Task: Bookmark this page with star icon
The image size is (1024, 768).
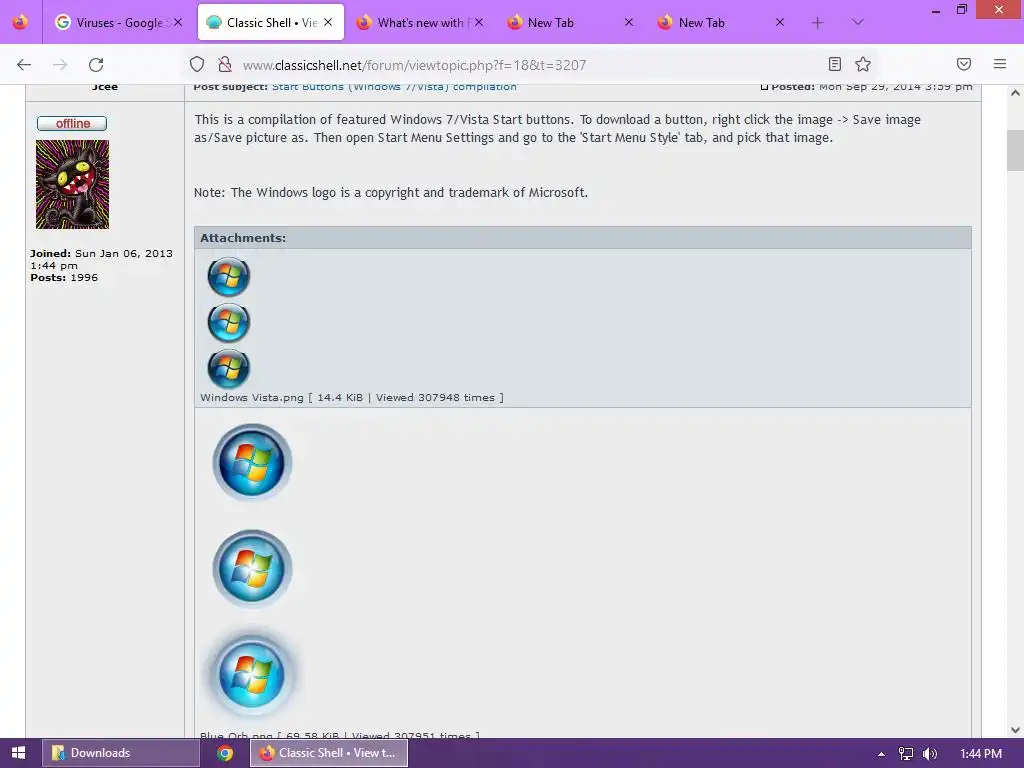Action: tap(863, 64)
